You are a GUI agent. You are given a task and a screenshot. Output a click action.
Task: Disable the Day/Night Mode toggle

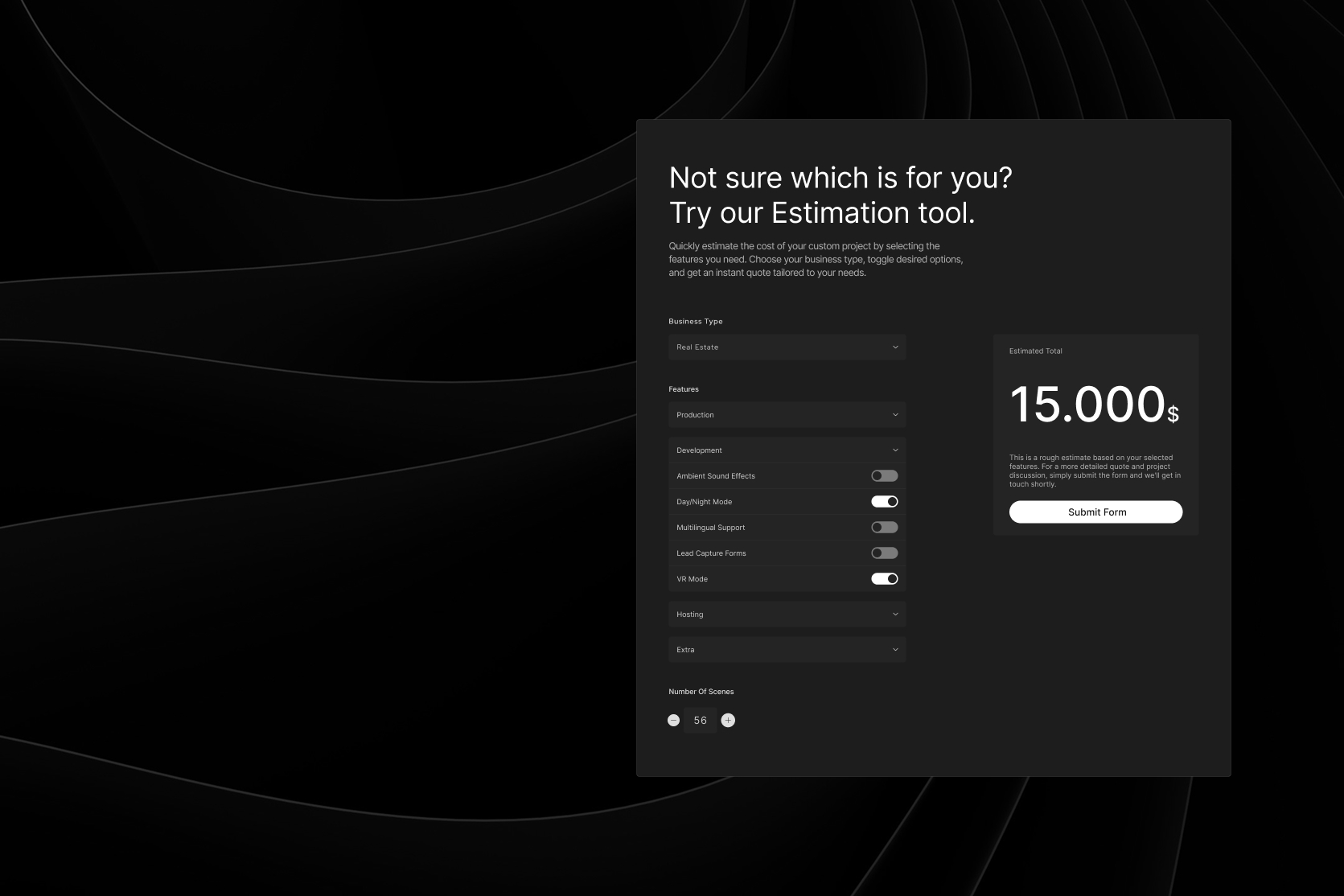[x=884, y=502]
